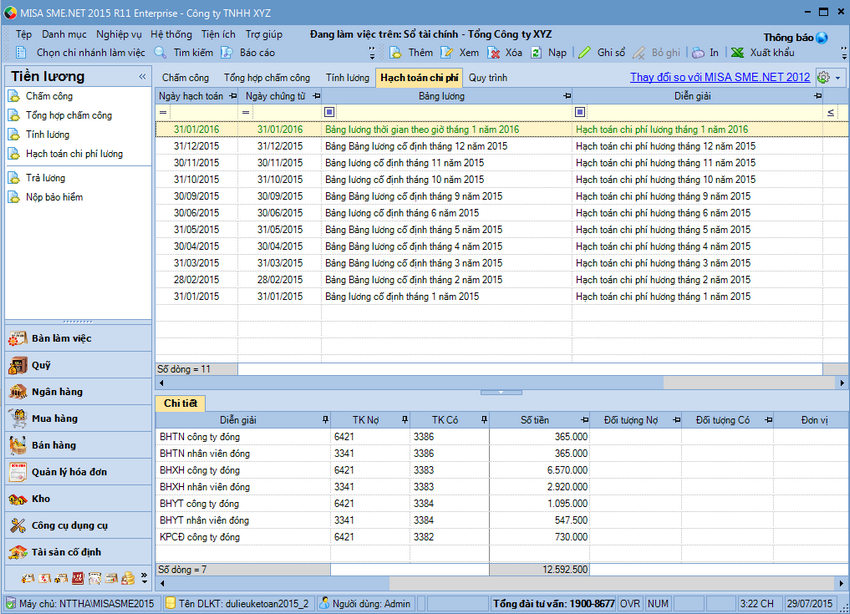Open filter operator for Ngày hạch toán
This screenshot has height=614, width=850.
[163, 113]
